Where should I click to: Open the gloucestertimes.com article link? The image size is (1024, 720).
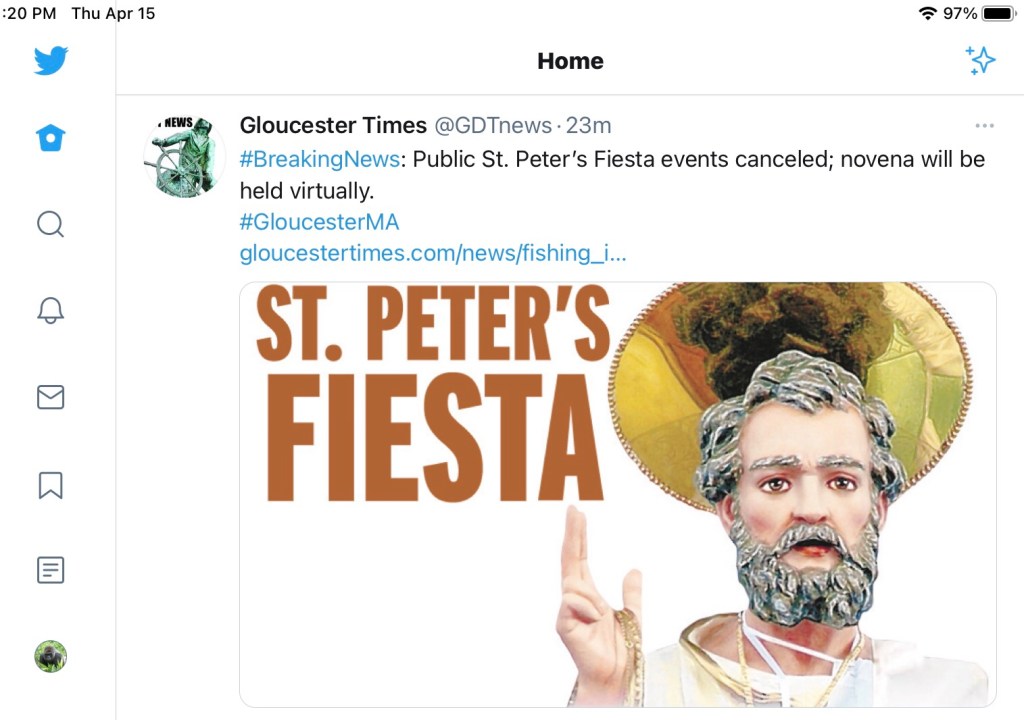pos(433,253)
